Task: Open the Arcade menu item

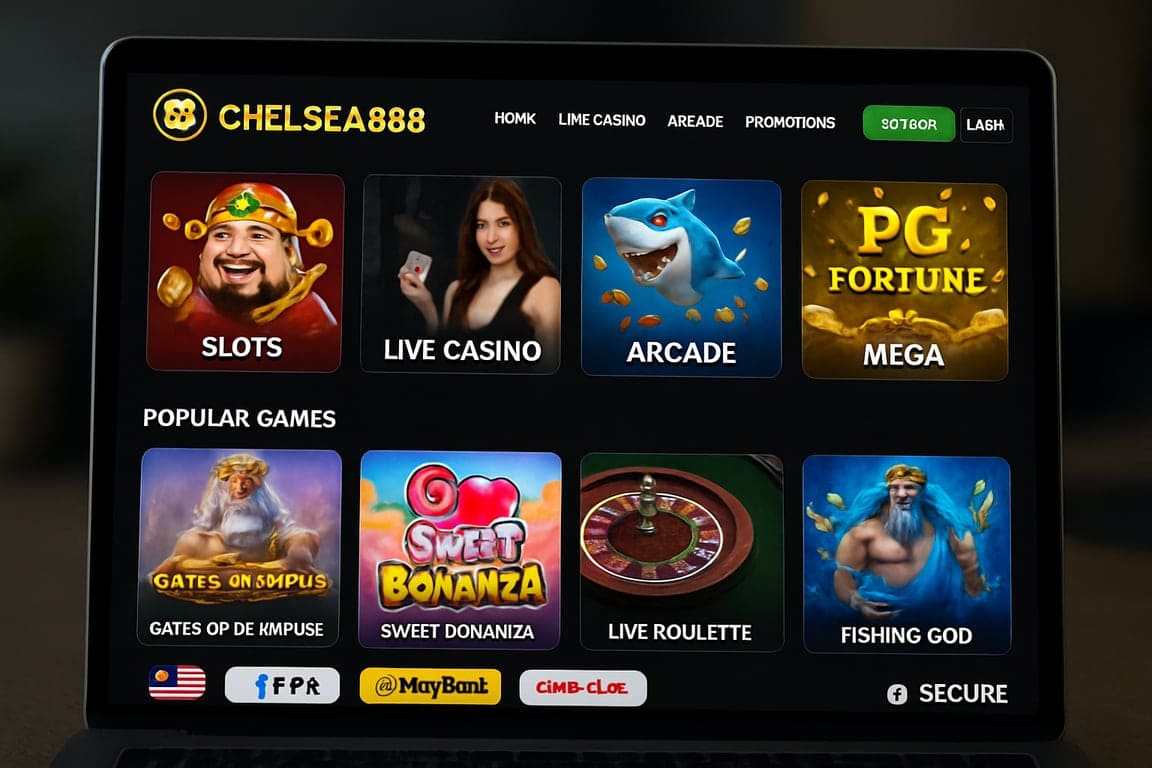Action: 695,121
